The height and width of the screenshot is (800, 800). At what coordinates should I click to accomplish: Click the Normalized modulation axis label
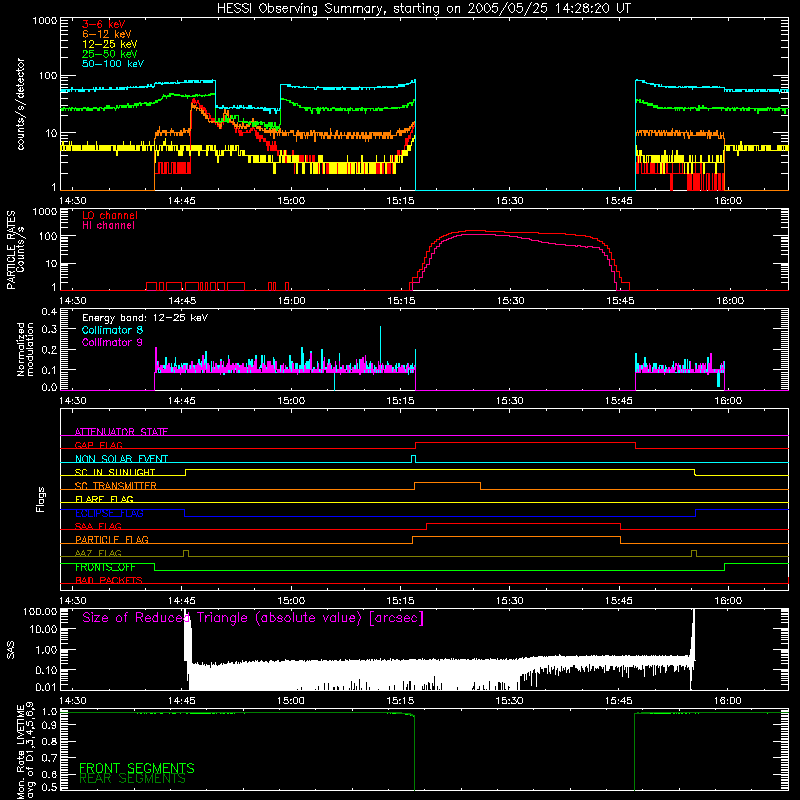[x=25, y=349]
